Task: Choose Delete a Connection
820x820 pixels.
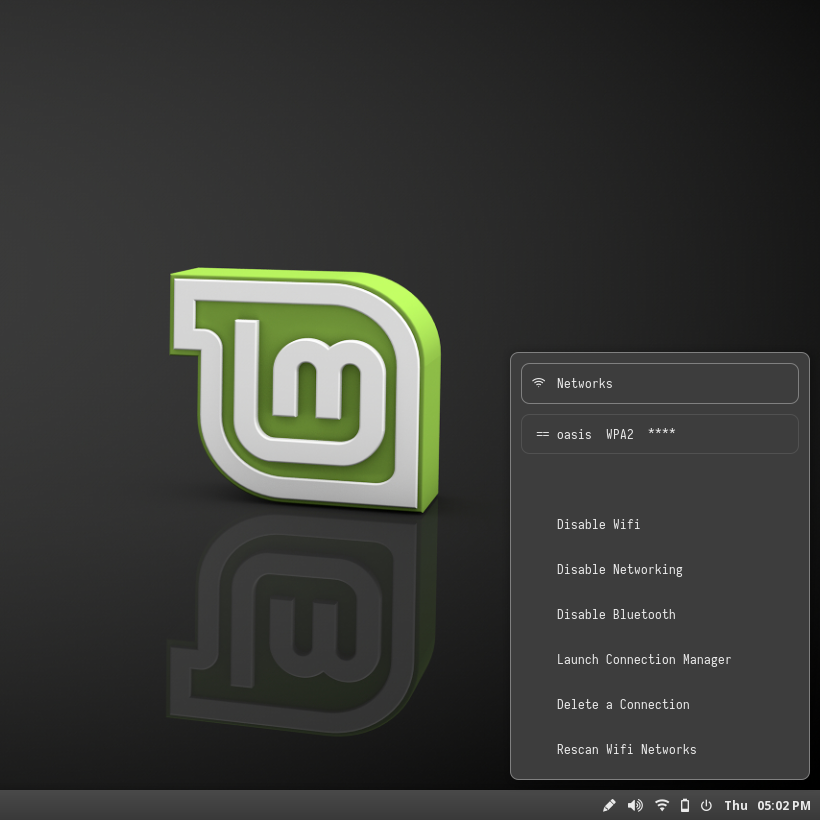Action: [623, 704]
